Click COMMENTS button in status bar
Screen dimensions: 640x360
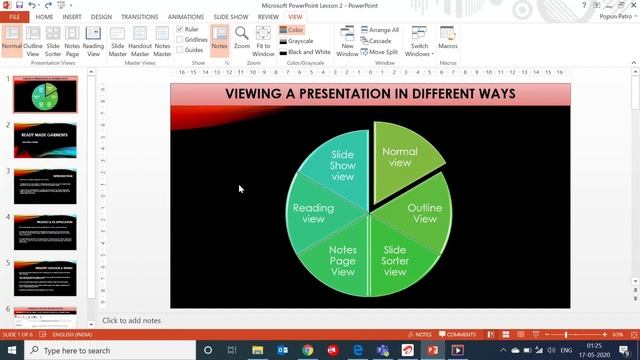click(x=457, y=334)
